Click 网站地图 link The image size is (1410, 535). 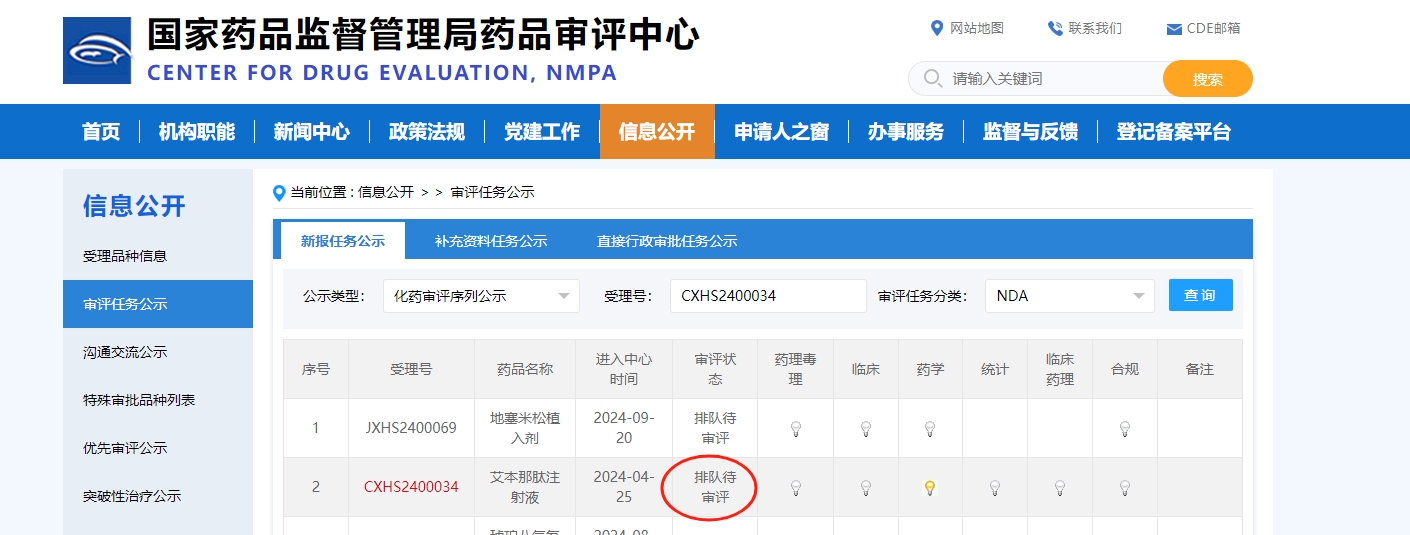pyautogui.click(x=977, y=28)
